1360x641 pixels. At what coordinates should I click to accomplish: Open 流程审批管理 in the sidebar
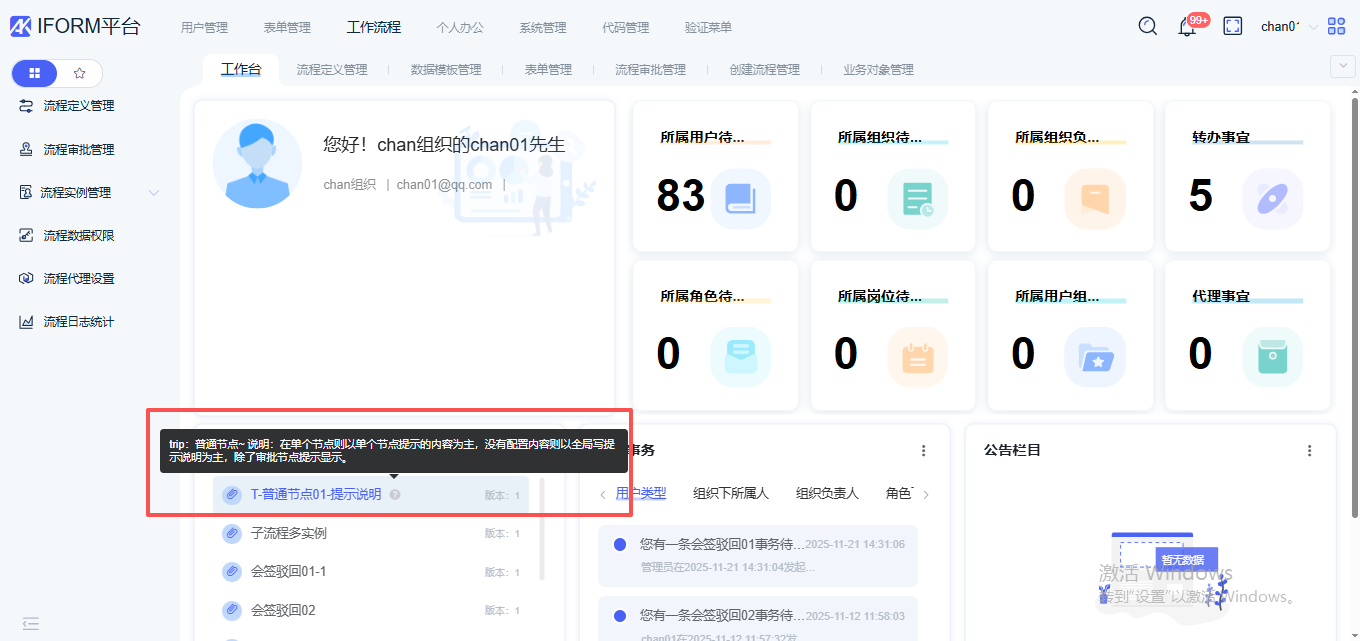coord(78,150)
